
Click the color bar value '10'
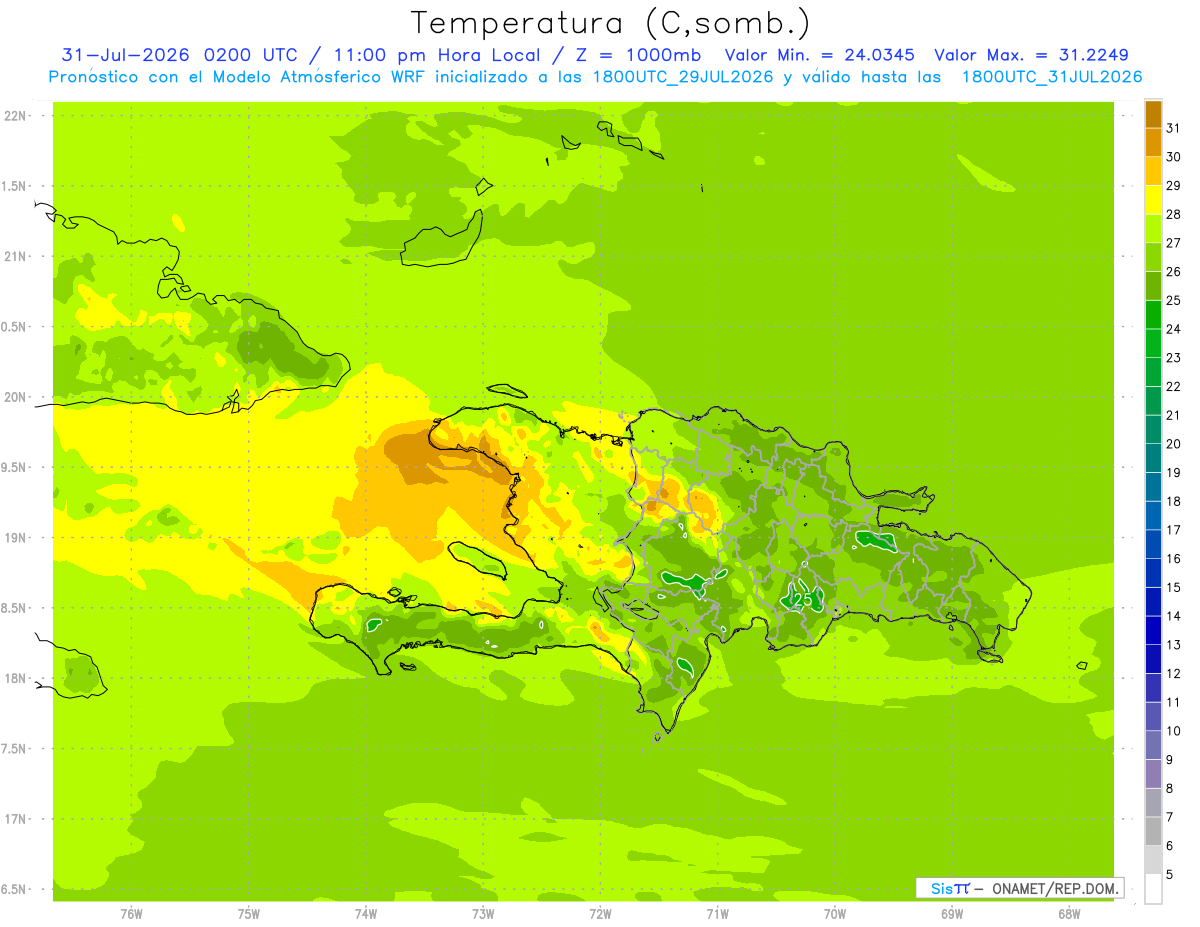1173,731
